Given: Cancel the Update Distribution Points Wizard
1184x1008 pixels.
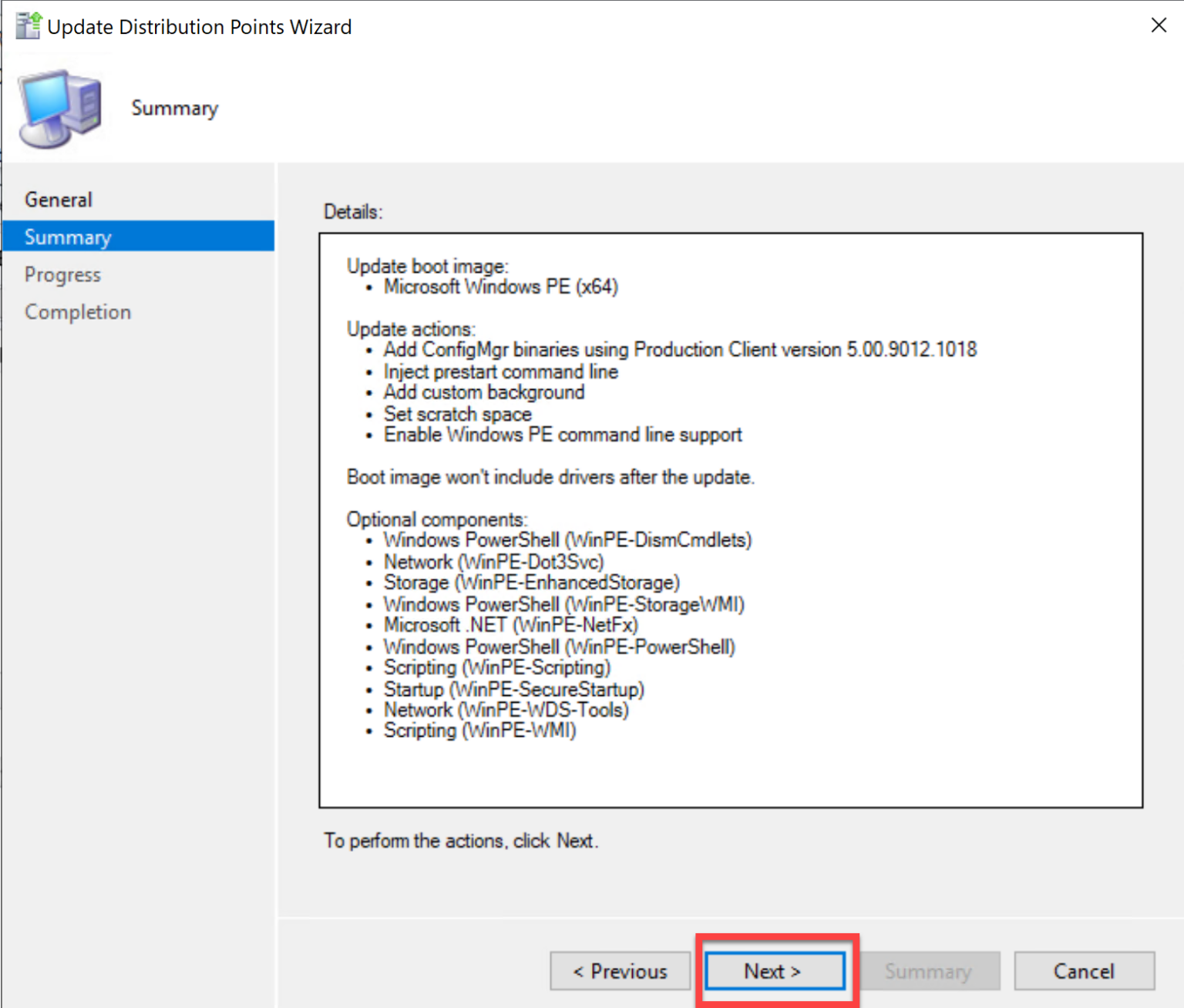Looking at the screenshot, I should point(1084,971).
